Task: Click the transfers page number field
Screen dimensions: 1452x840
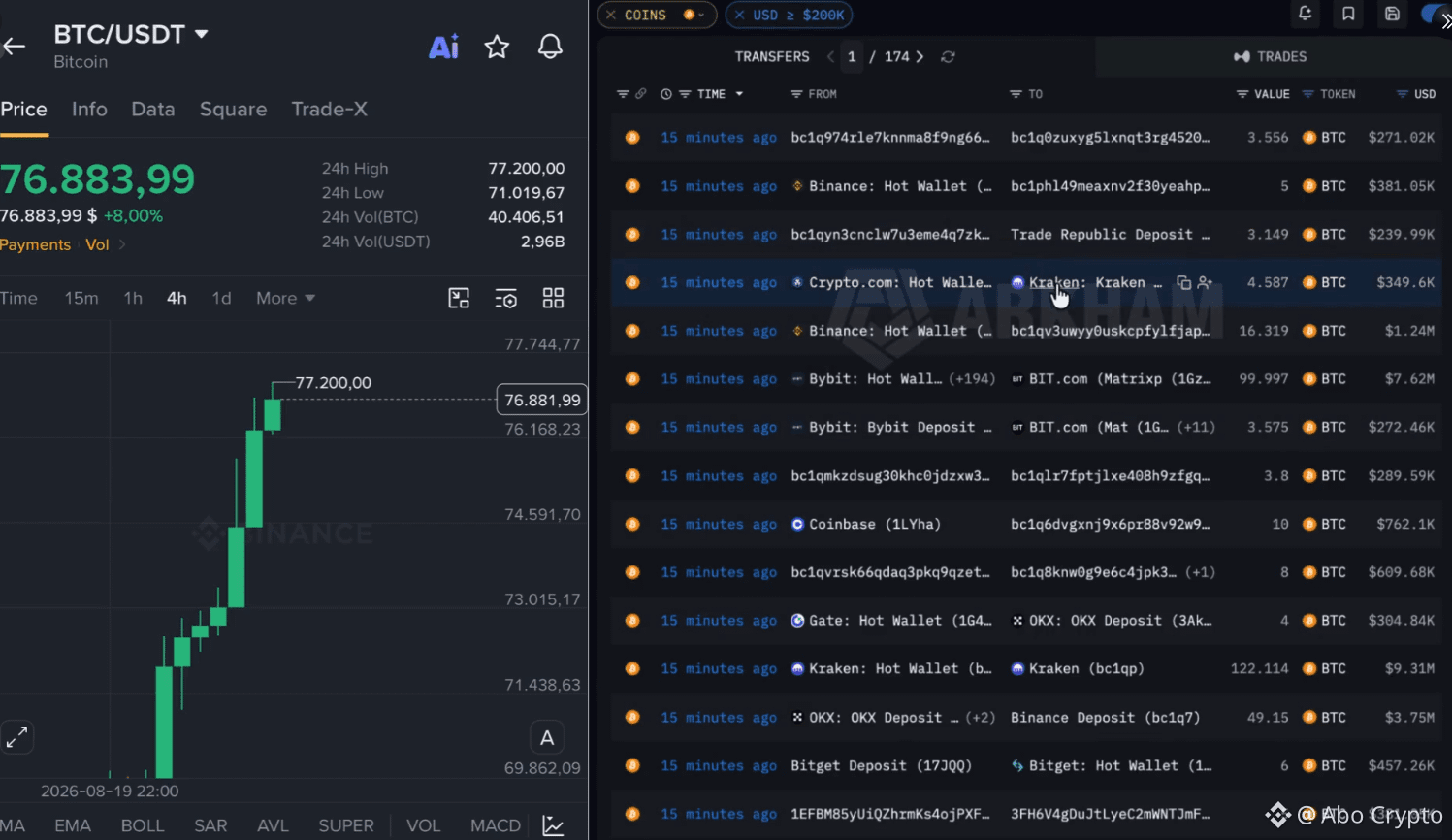Action: [x=852, y=57]
